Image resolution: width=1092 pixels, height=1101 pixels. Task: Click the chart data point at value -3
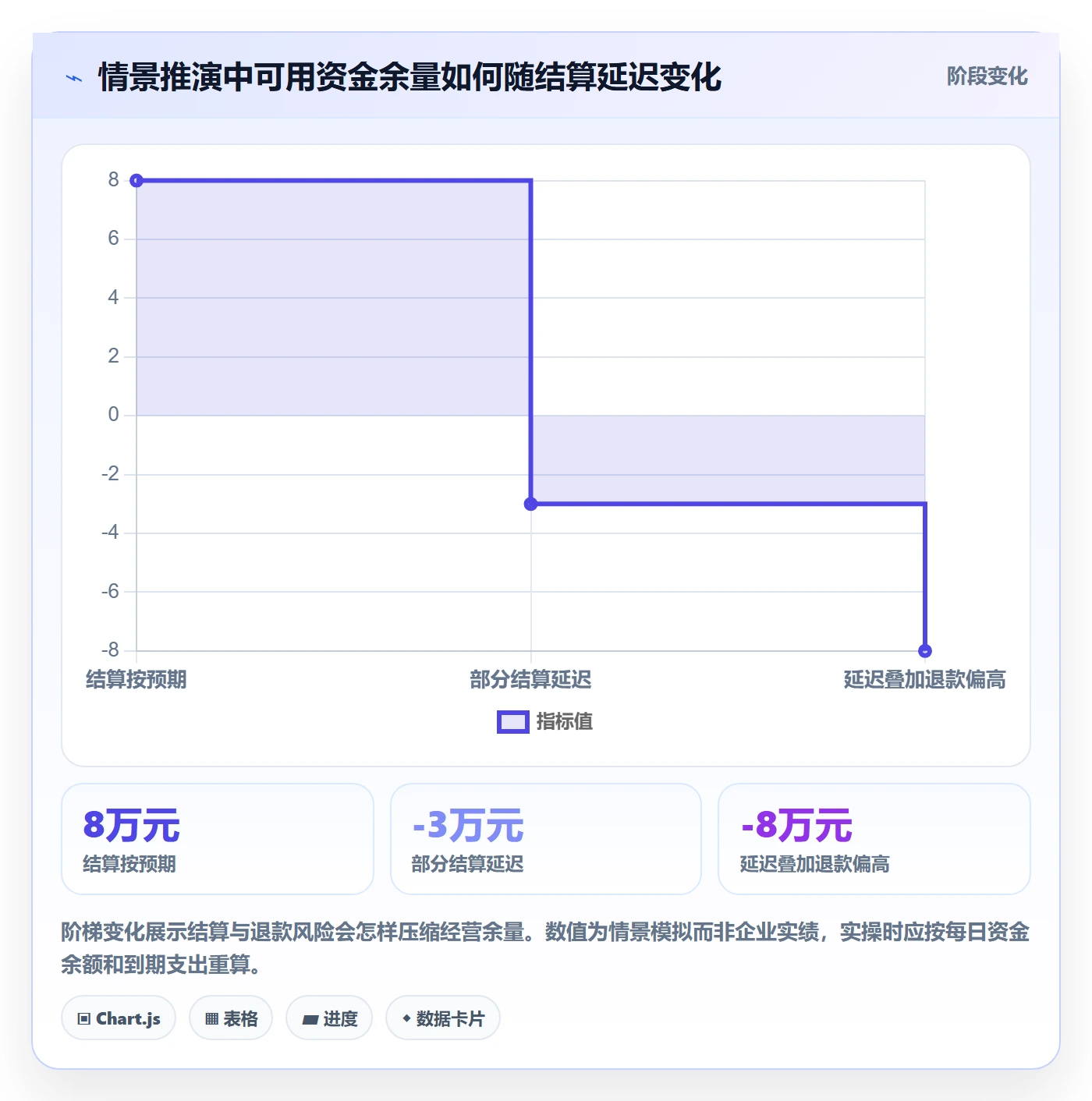coord(531,504)
